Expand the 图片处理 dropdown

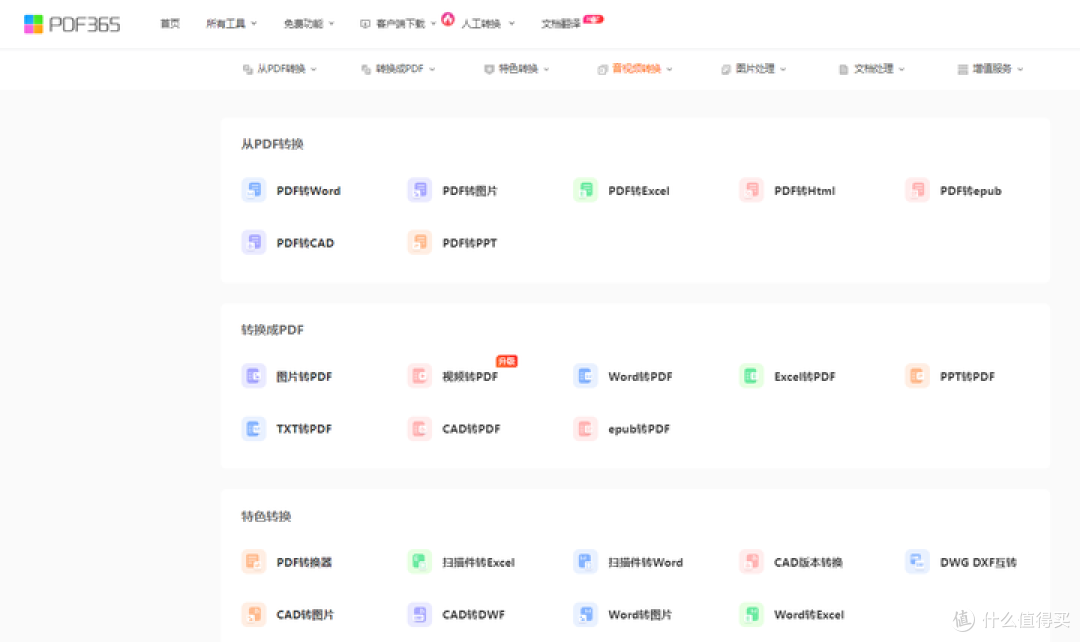pyautogui.click(x=754, y=69)
